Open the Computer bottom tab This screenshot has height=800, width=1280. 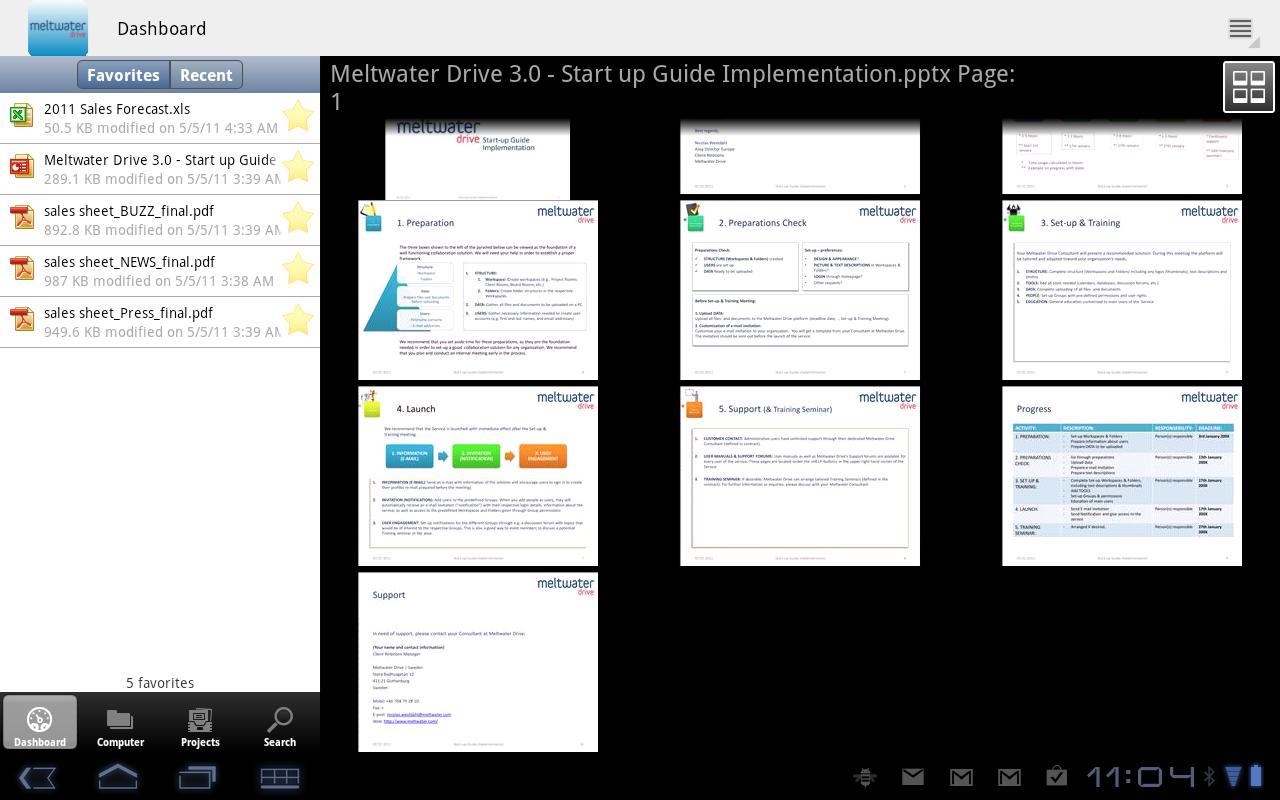[x=120, y=723]
